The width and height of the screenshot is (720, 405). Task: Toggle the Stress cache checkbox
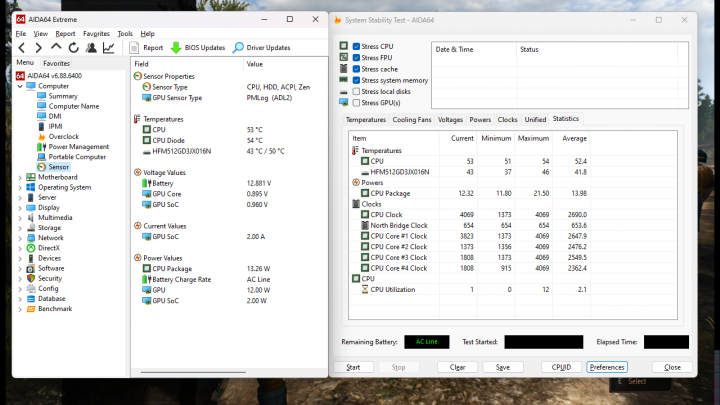pos(356,69)
